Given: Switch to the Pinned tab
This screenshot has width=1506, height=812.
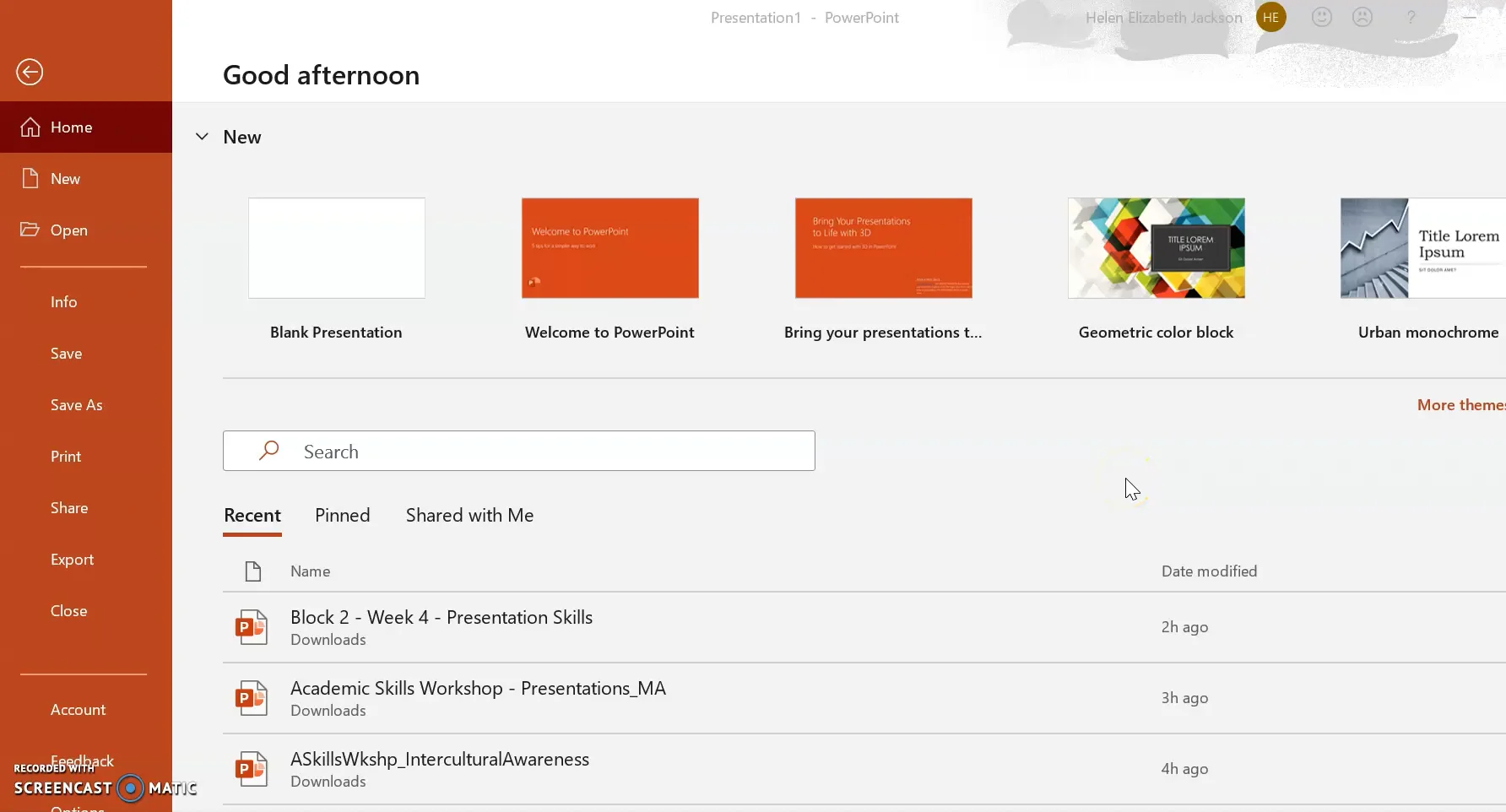Looking at the screenshot, I should point(343,515).
